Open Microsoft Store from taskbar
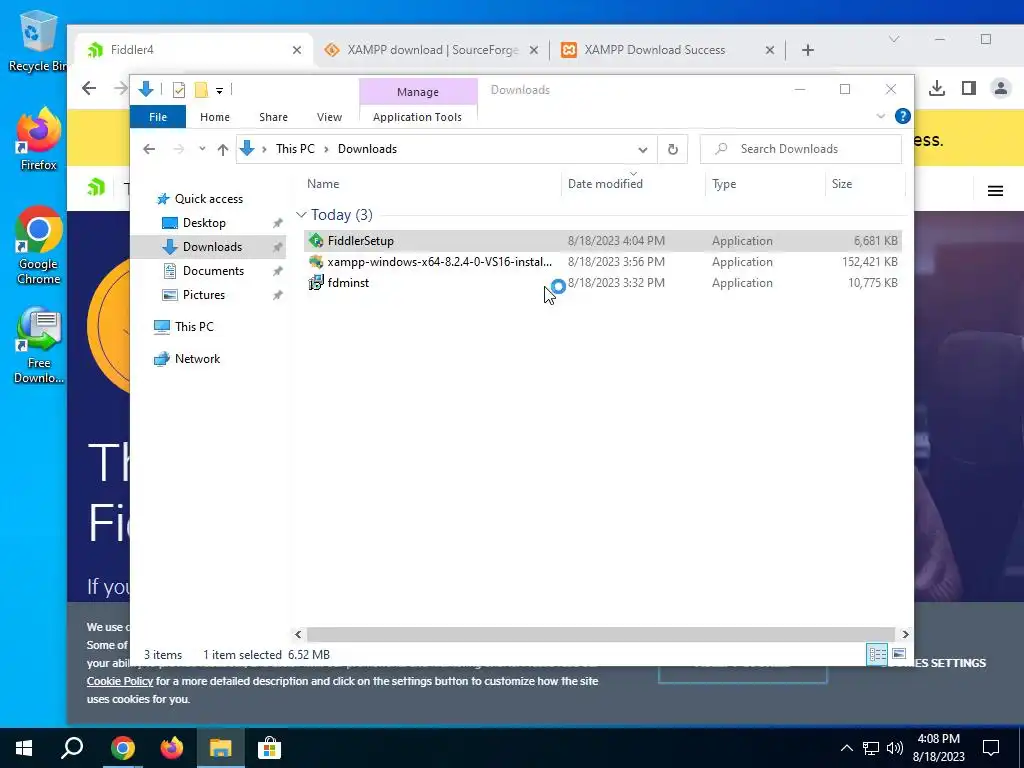The height and width of the screenshot is (768, 1024). (269, 748)
